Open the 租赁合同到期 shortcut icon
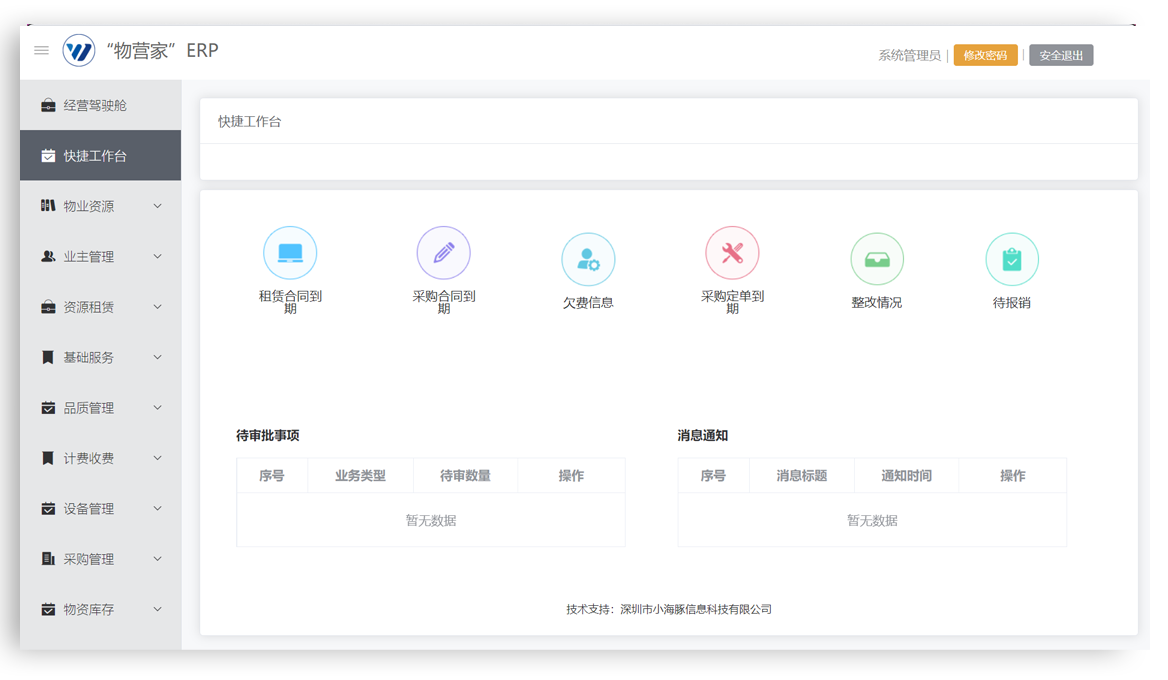The height and width of the screenshot is (680, 1168). point(290,252)
